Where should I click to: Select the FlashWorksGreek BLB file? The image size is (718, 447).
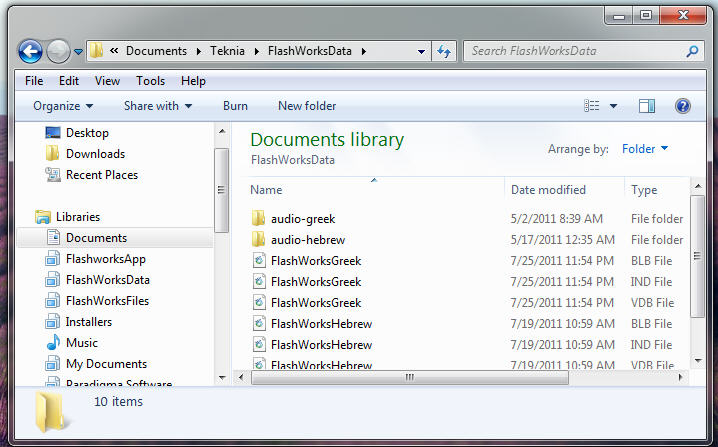315,261
